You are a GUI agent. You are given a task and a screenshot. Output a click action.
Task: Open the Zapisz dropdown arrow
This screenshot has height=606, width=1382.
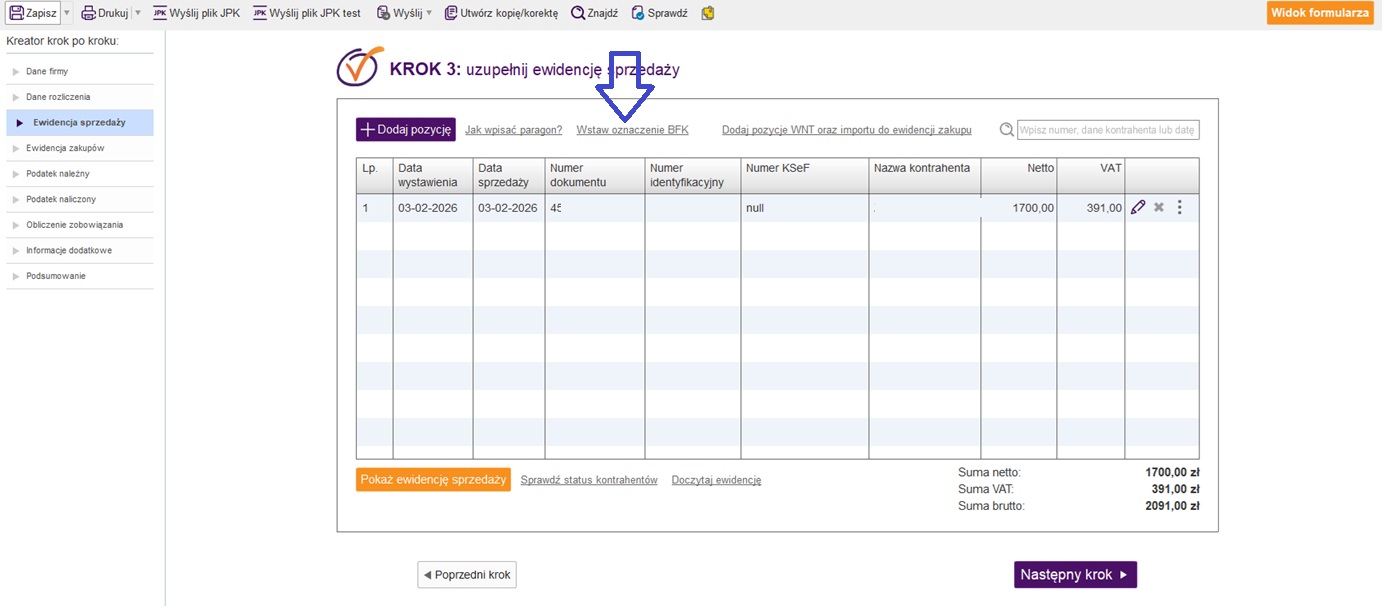[67, 13]
